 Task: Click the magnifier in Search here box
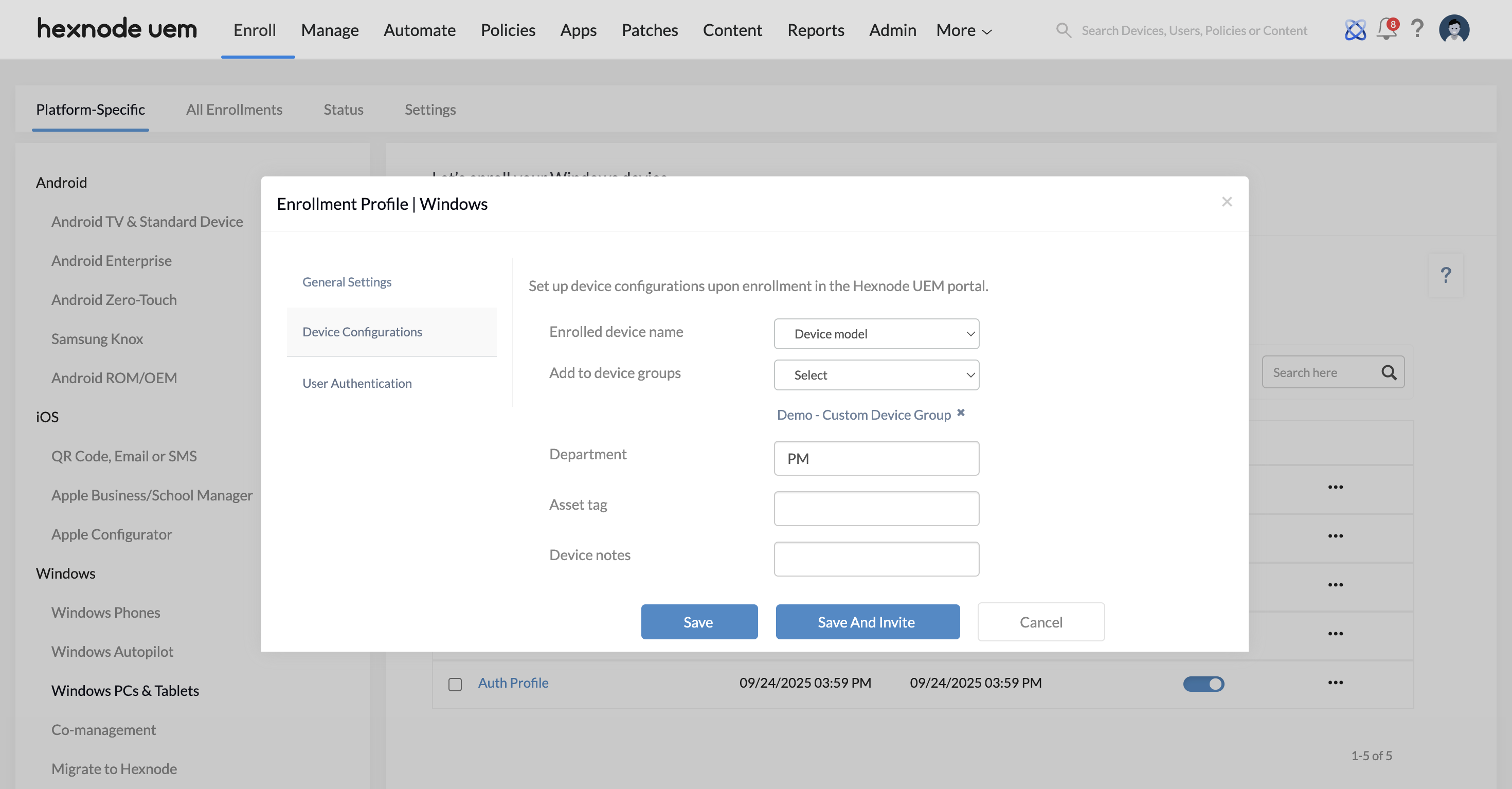1389,372
